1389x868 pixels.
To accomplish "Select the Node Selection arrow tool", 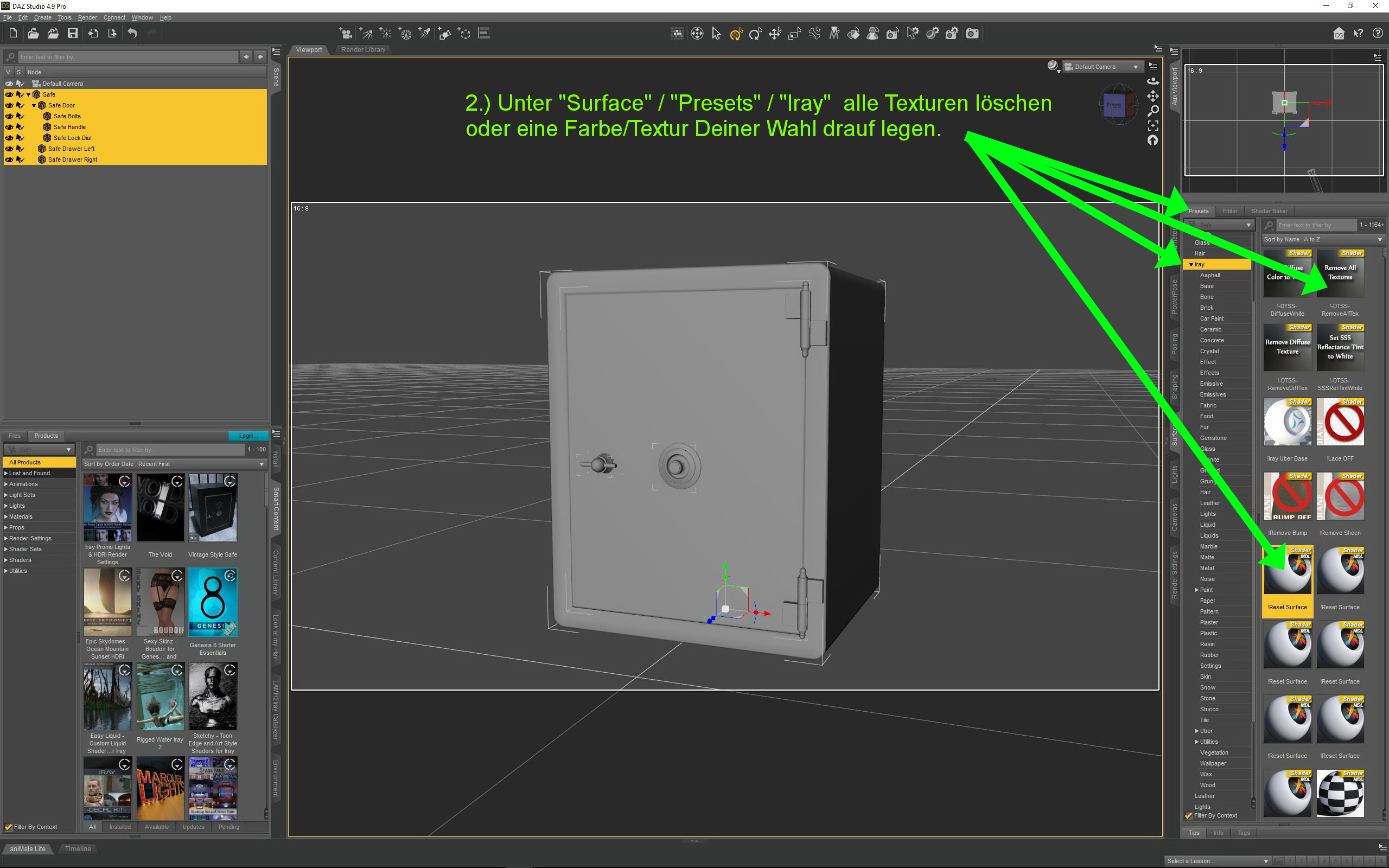I will click(x=716, y=34).
